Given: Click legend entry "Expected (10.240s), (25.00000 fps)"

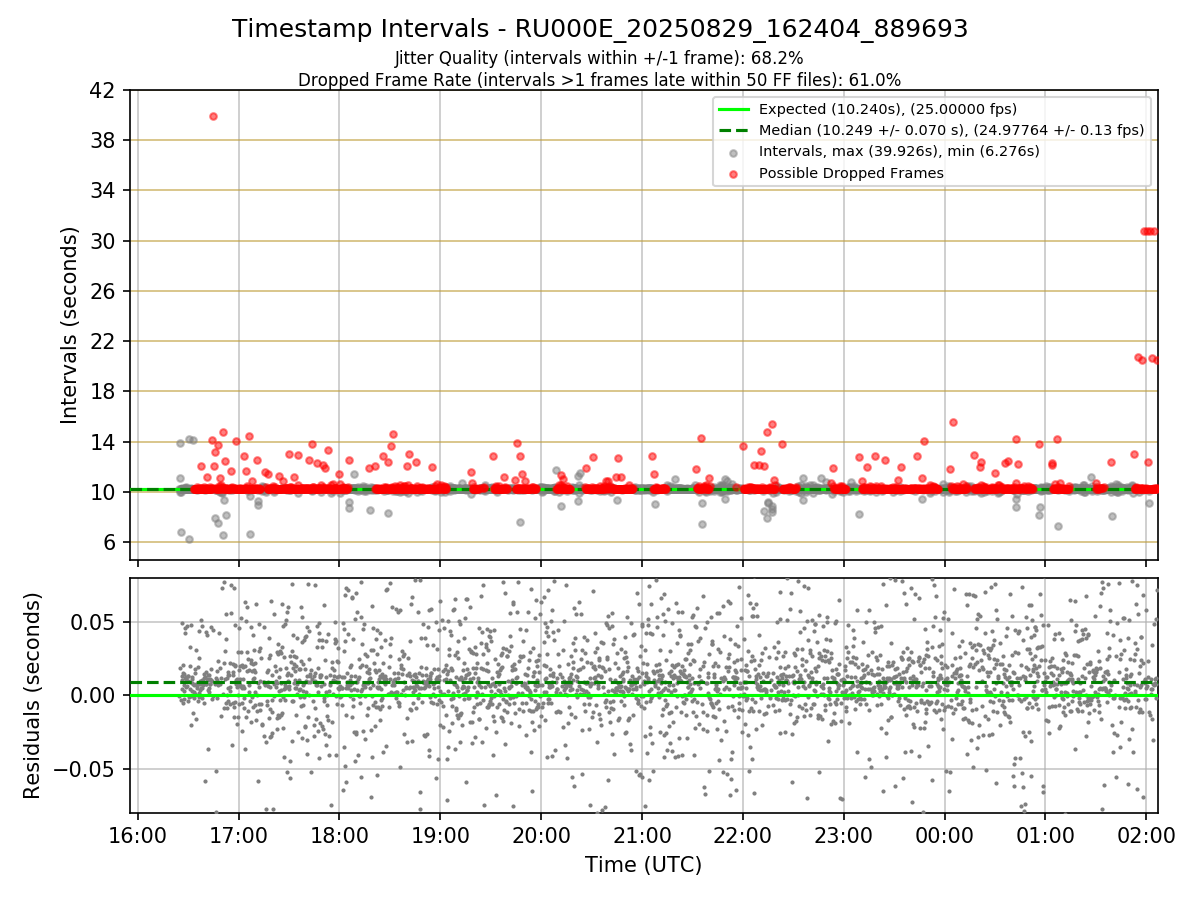Looking at the screenshot, I should pyautogui.click(x=888, y=109).
